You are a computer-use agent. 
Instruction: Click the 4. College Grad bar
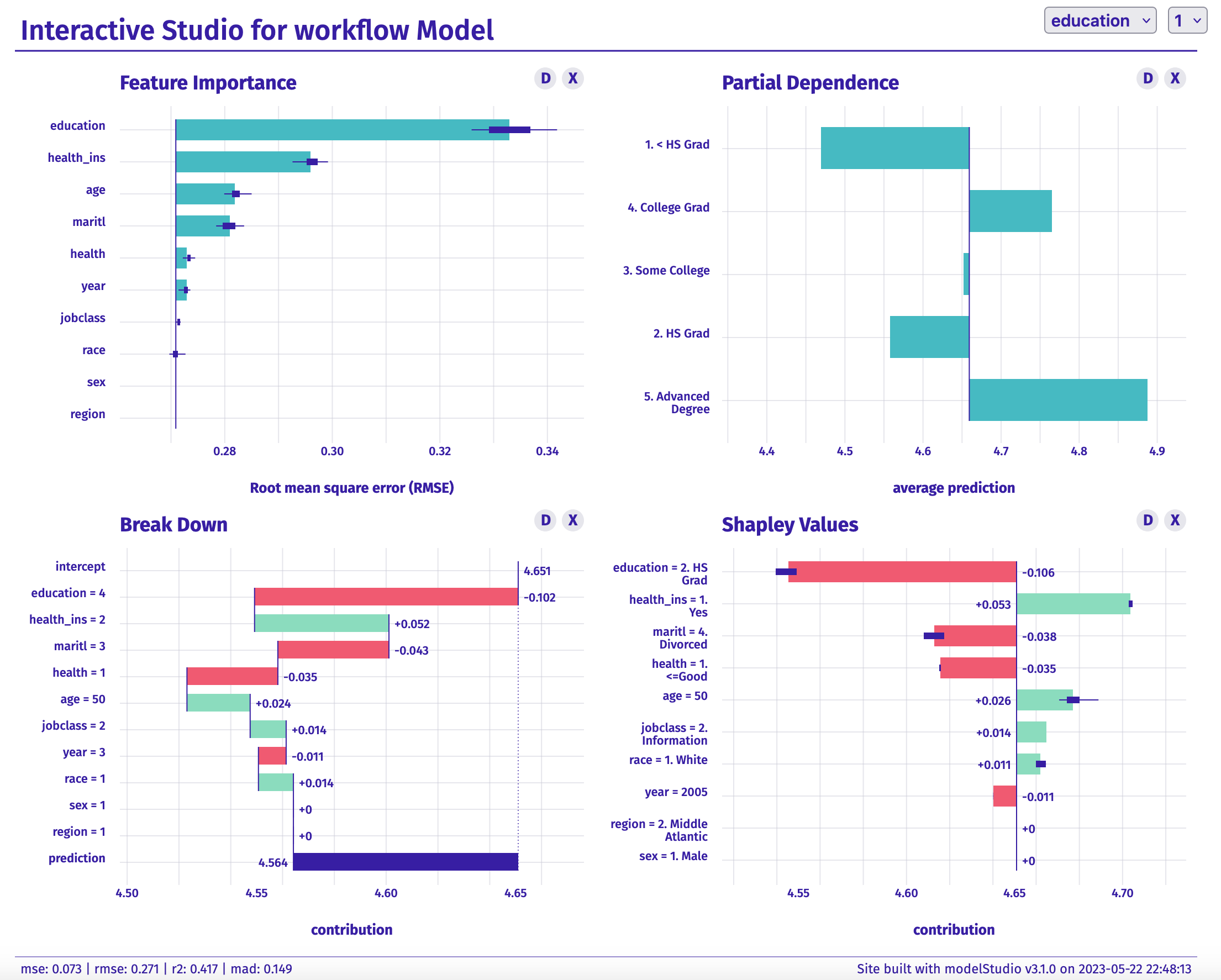point(1011,210)
